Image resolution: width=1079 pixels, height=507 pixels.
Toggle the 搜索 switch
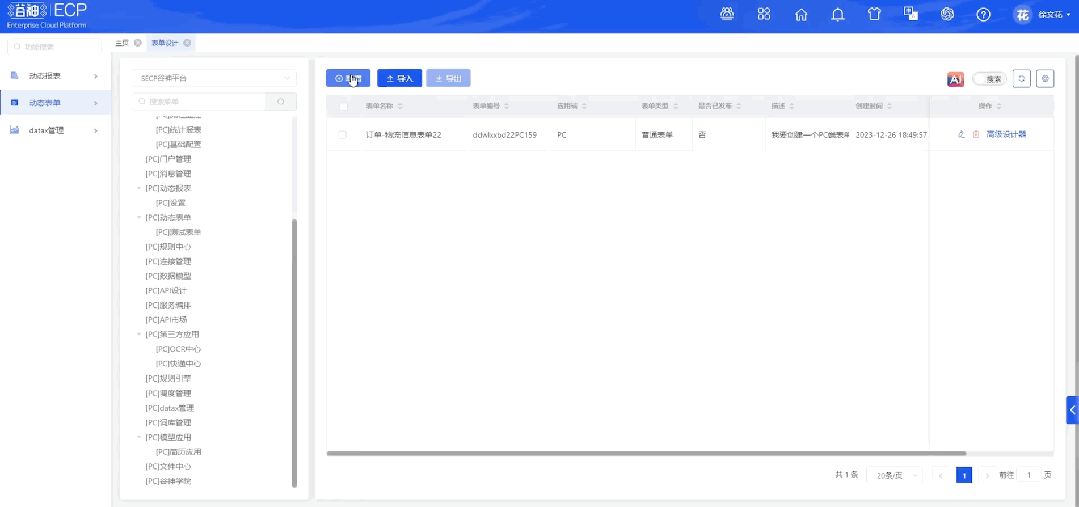point(990,79)
